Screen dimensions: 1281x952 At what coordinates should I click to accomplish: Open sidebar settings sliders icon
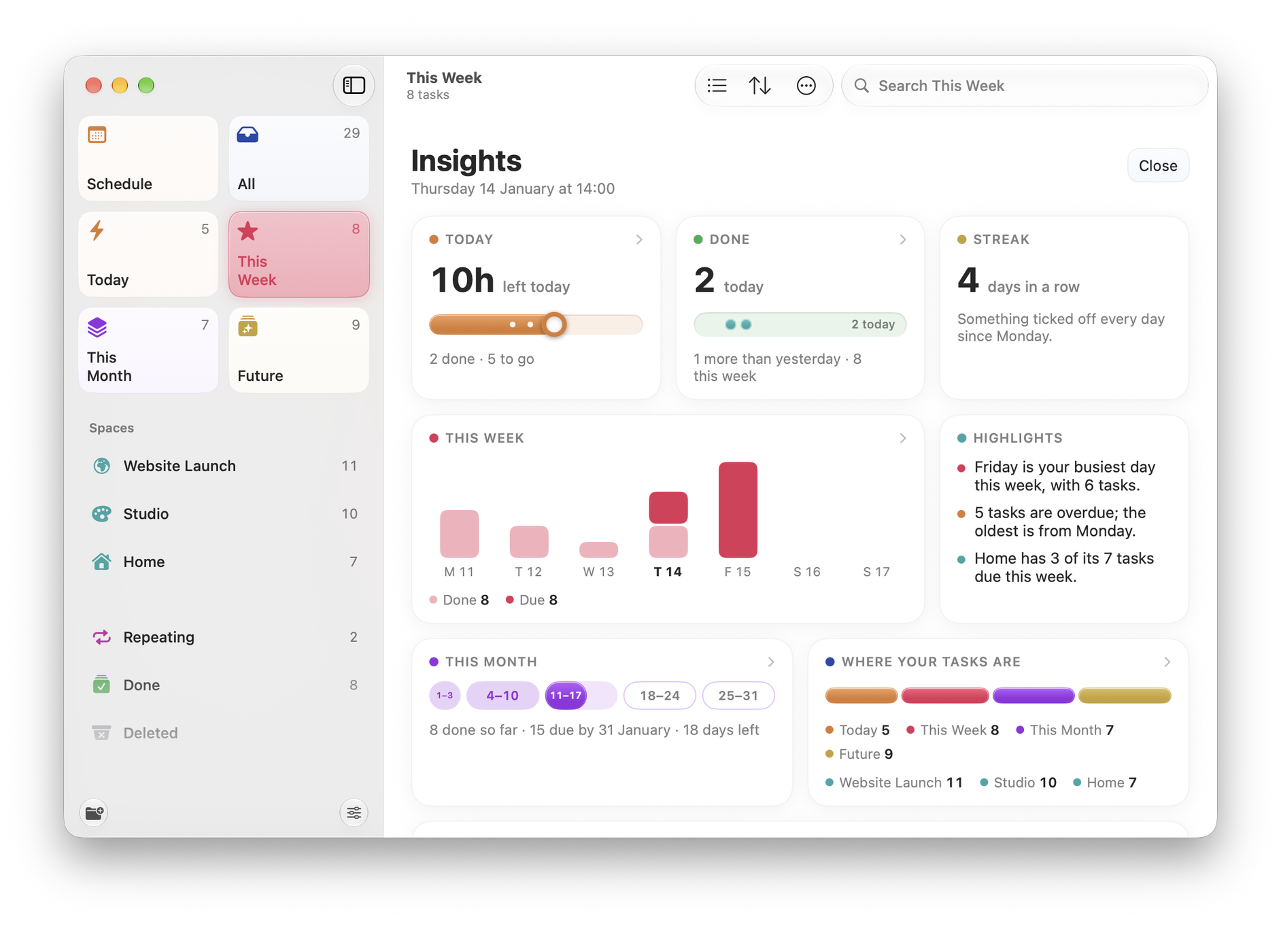[x=354, y=813]
